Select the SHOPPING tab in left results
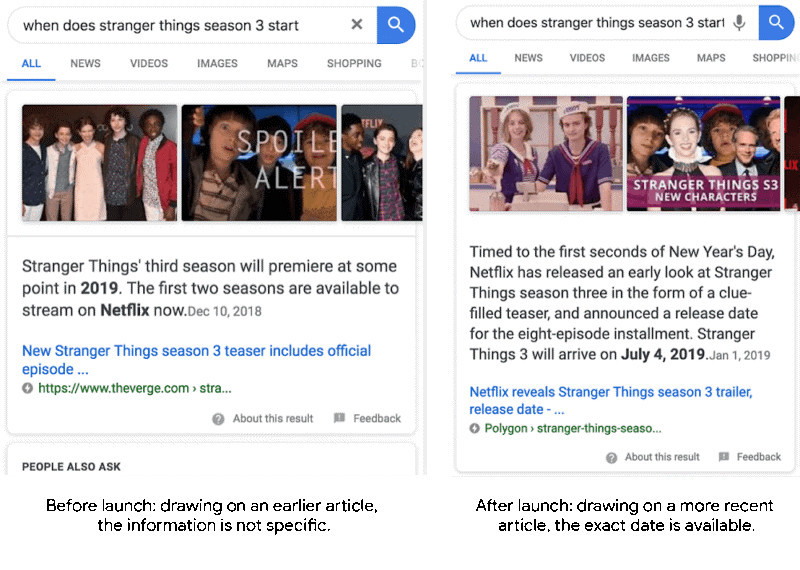This screenshot has width=800, height=570. point(354,63)
